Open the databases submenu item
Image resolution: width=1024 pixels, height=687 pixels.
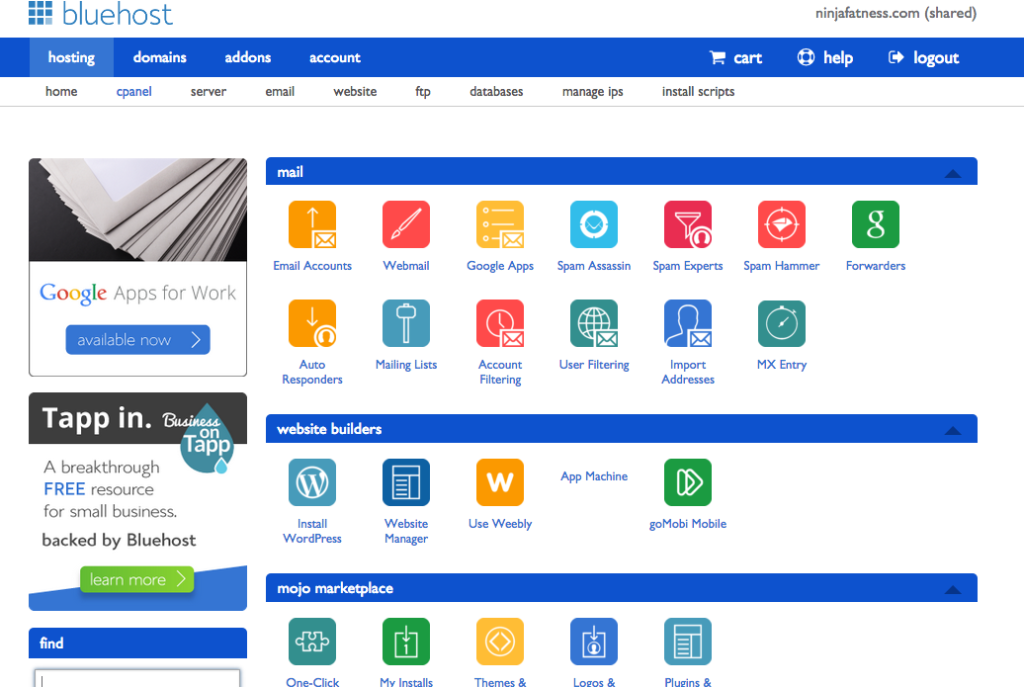pyautogui.click(x=496, y=91)
